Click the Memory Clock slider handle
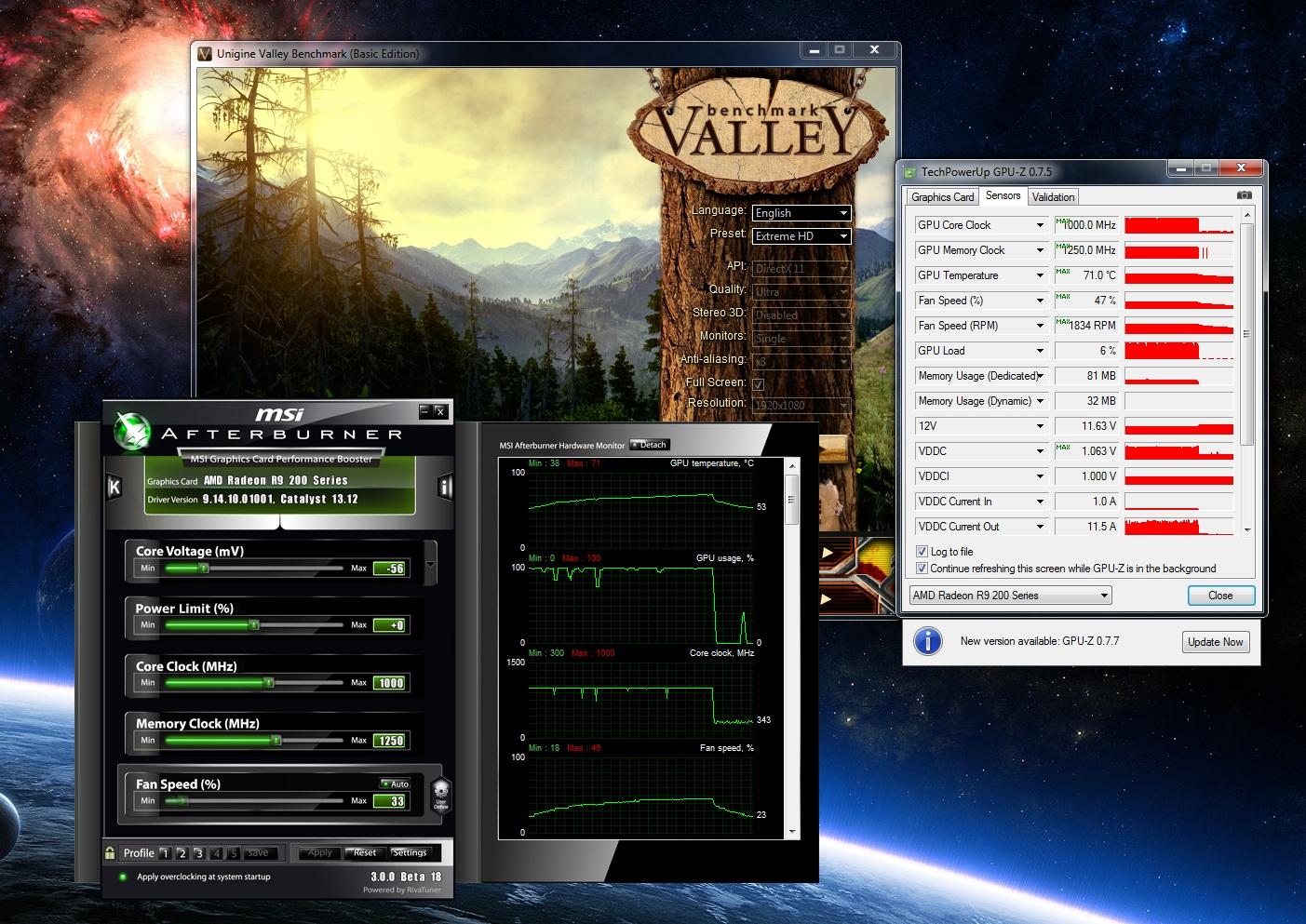Viewport: 1306px width, 924px height. click(276, 741)
